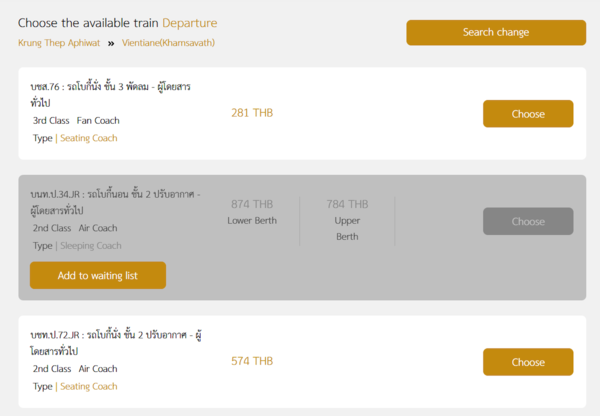The height and width of the screenshot is (416, 600).
Task: Click the 574 THB price
Action: click(x=252, y=361)
